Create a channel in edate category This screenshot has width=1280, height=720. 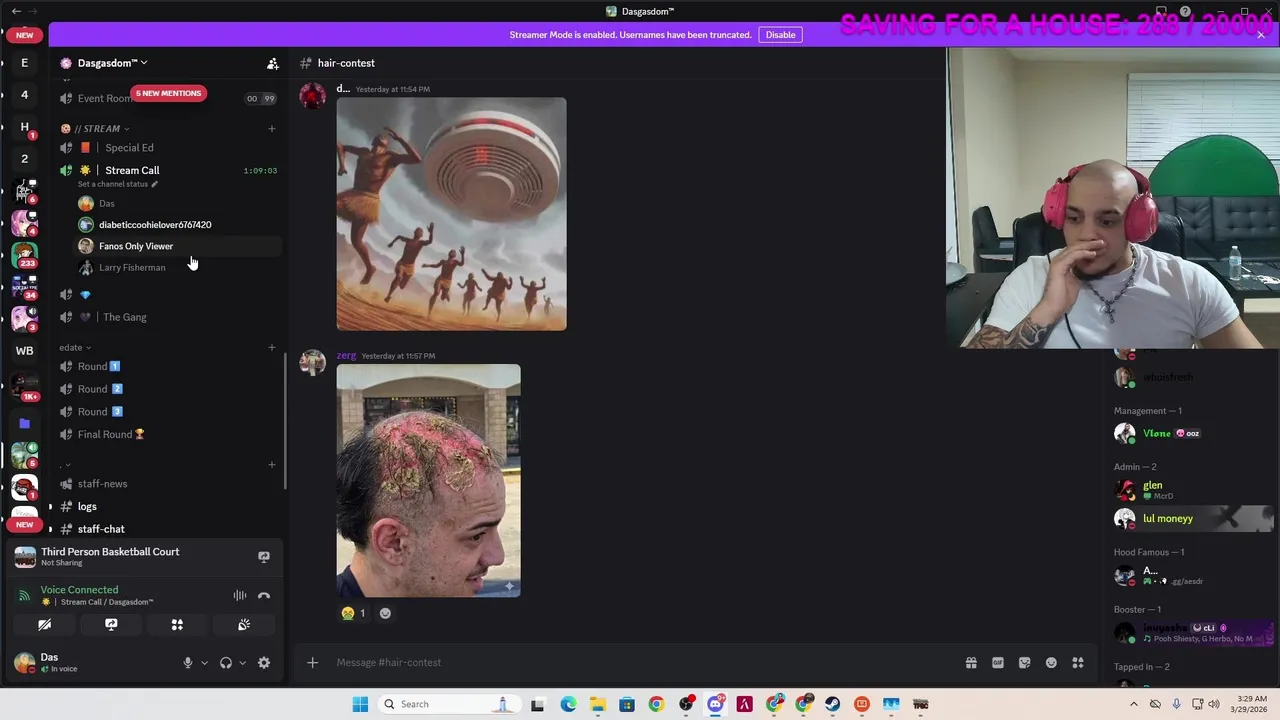tap(271, 348)
